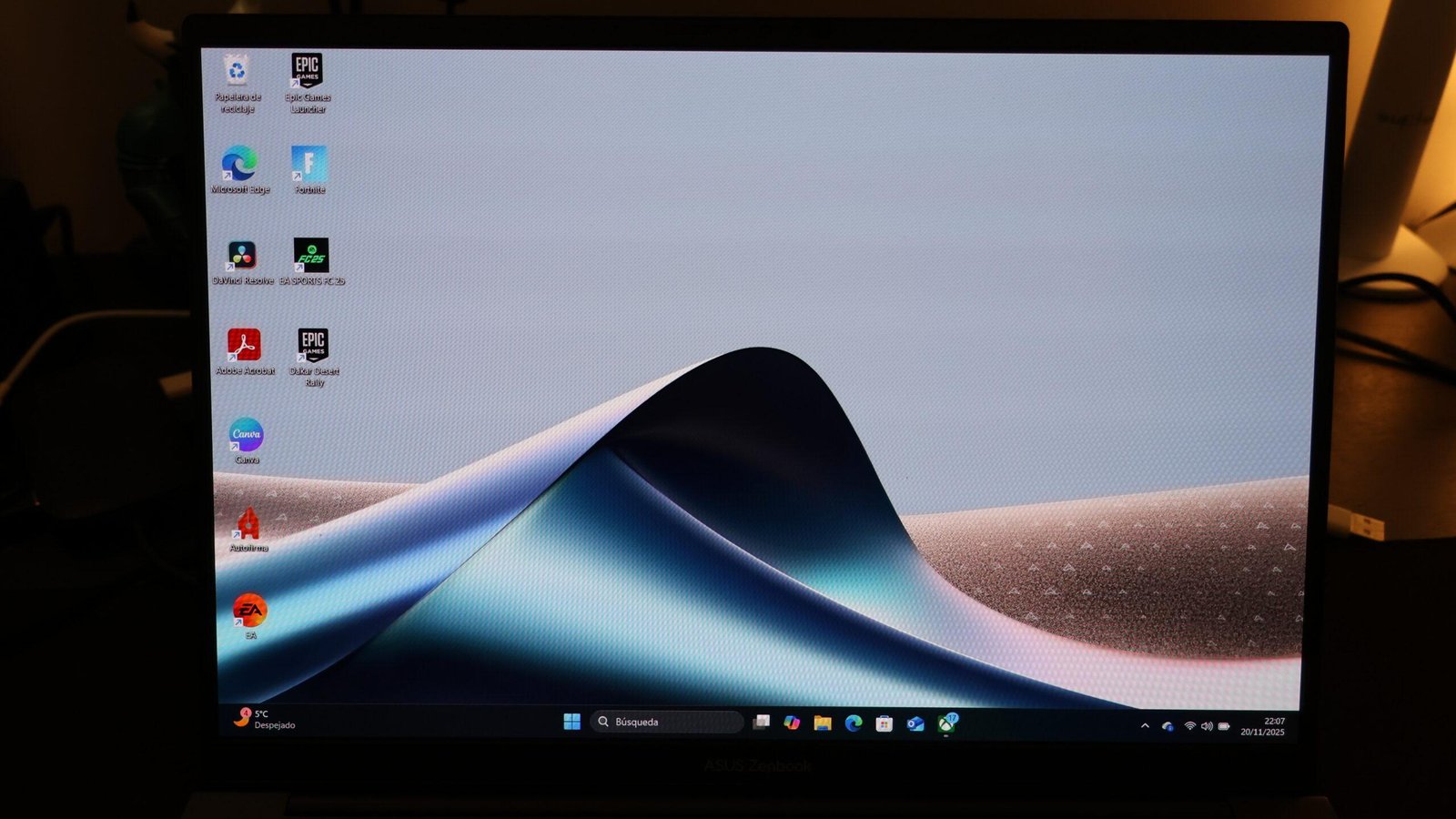Click the Dakar Desert Rally shortcut
The width and height of the screenshot is (1456, 819).
tap(313, 345)
